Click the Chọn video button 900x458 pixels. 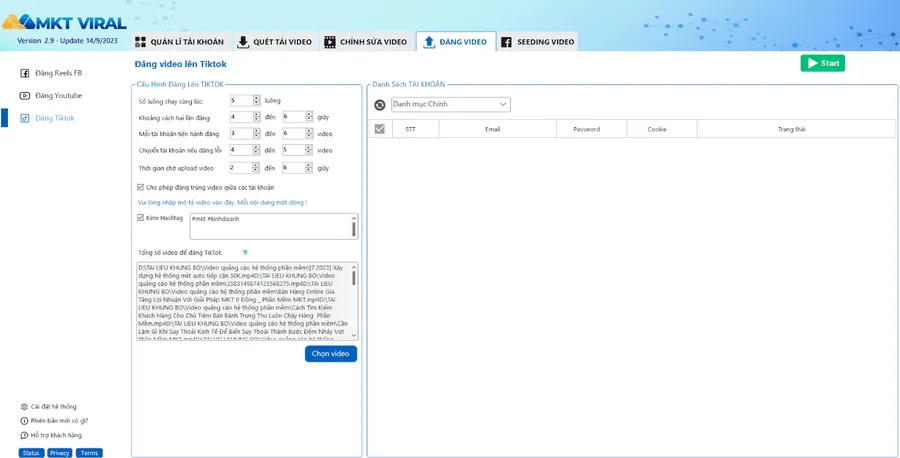click(x=331, y=354)
